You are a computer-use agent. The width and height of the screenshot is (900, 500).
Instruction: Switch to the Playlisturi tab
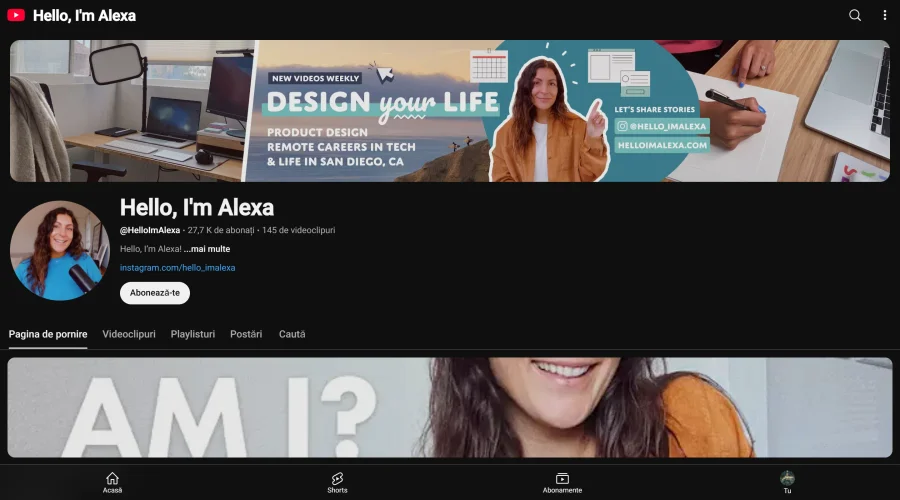(193, 334)
